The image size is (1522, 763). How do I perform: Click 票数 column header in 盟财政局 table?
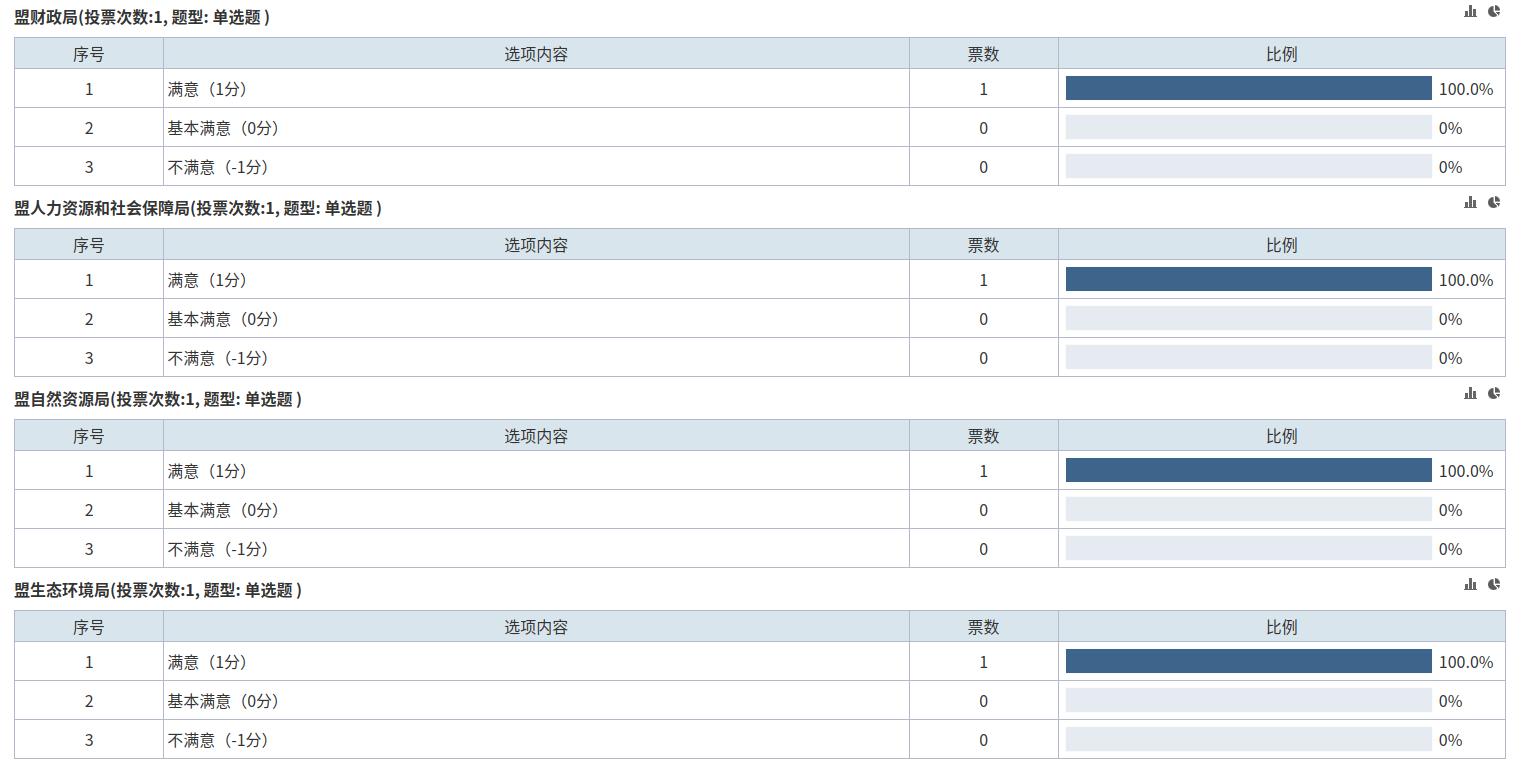(x=983, y=54)
